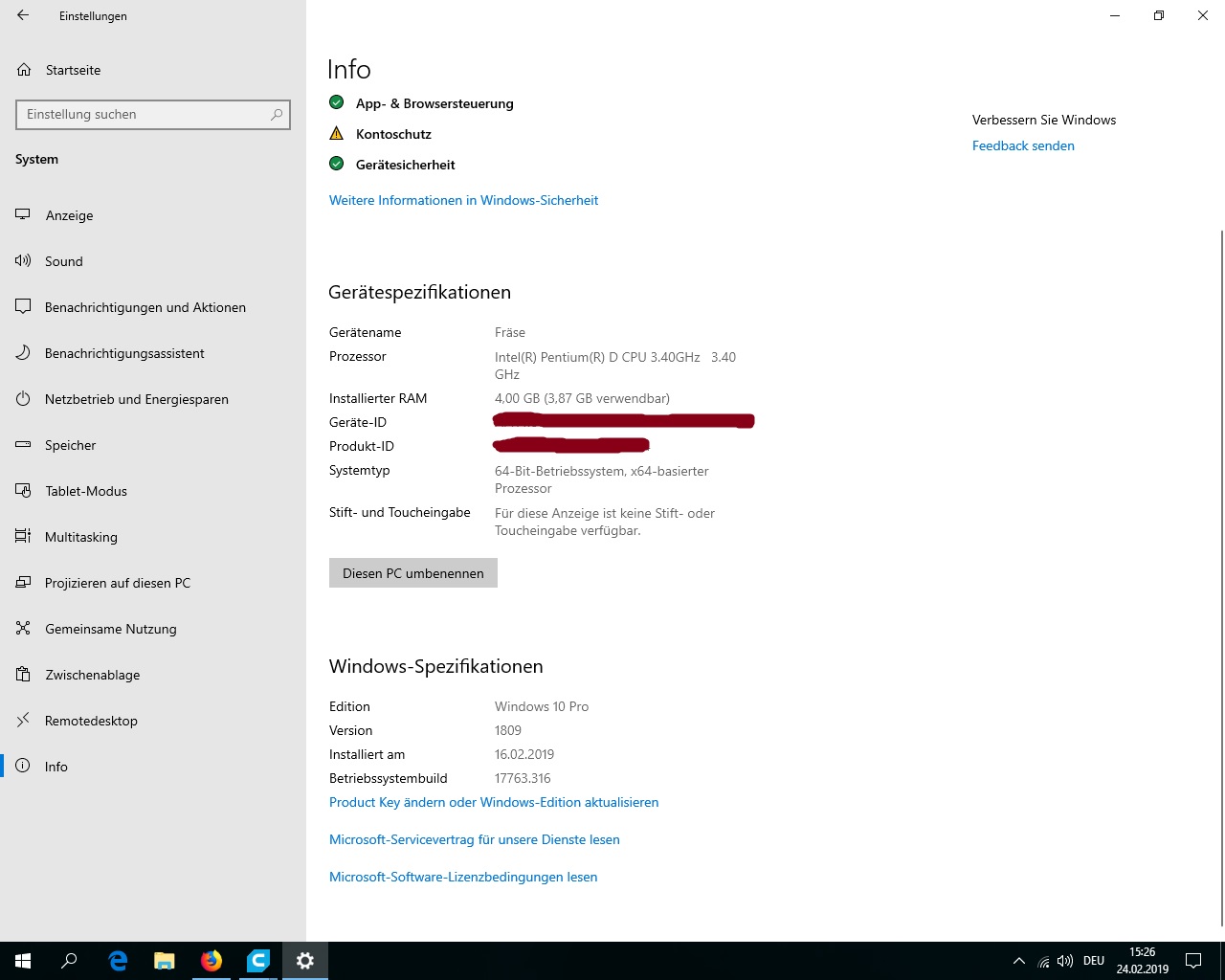
Task: Launch Microsoft Edge from the taskbar
Action: point(118,961)
